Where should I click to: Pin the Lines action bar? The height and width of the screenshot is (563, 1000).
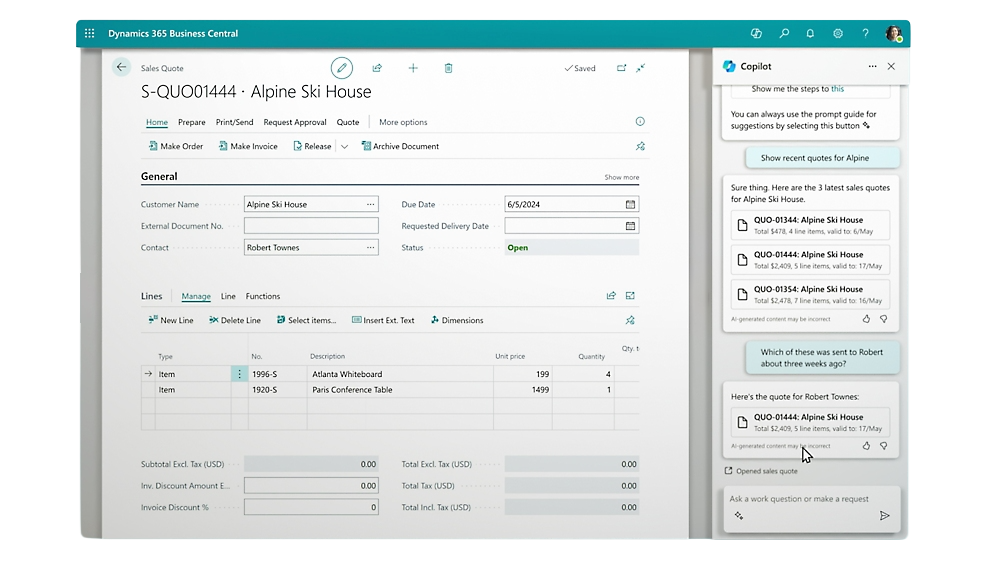coord(630,320)
